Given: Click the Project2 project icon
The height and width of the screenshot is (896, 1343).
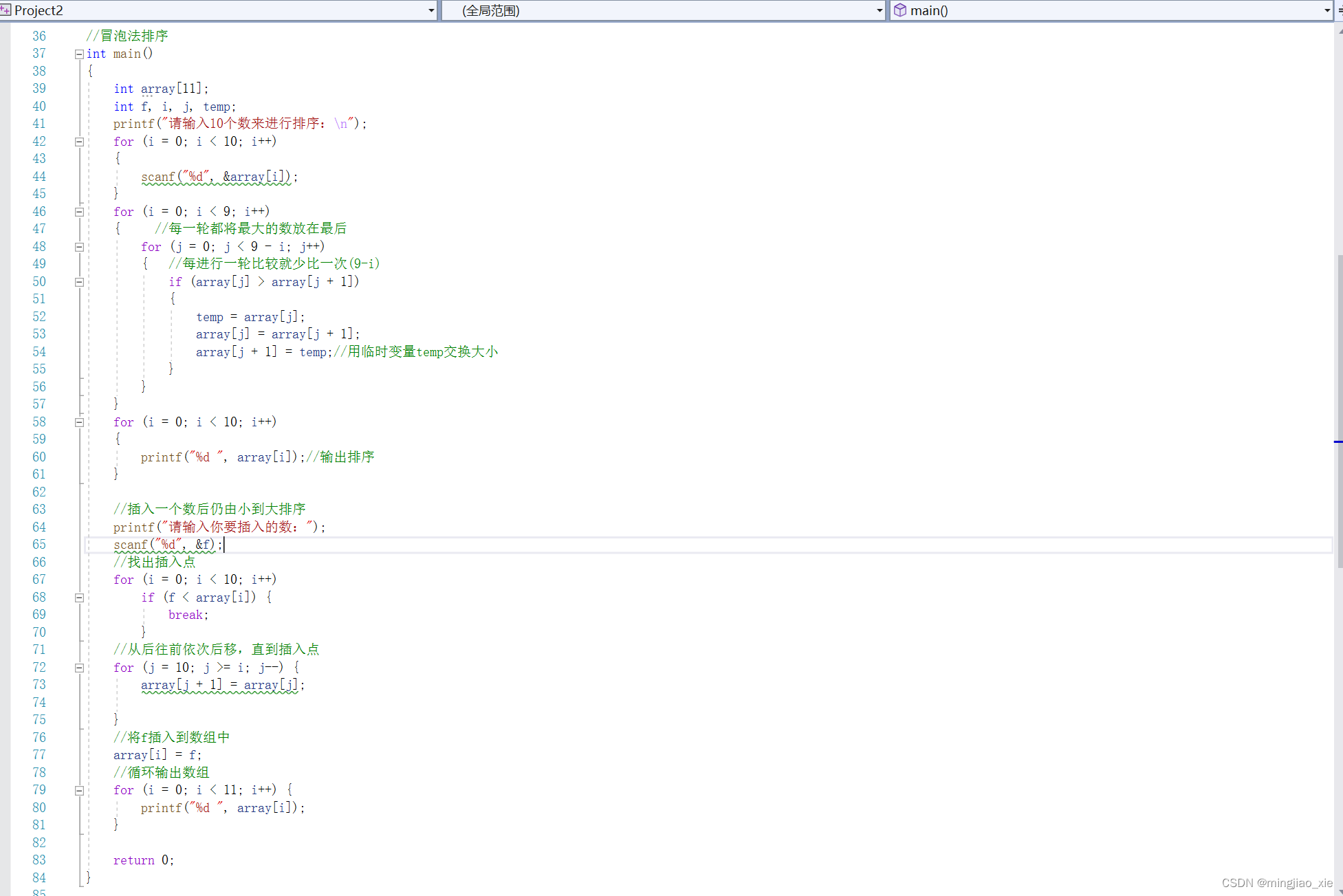Looking at the screenshot, I should tap(6, 10).
